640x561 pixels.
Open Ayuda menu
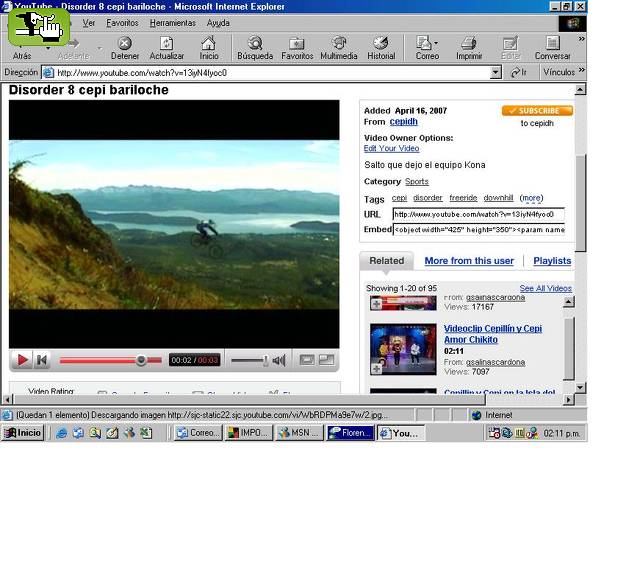pos(218,23)
